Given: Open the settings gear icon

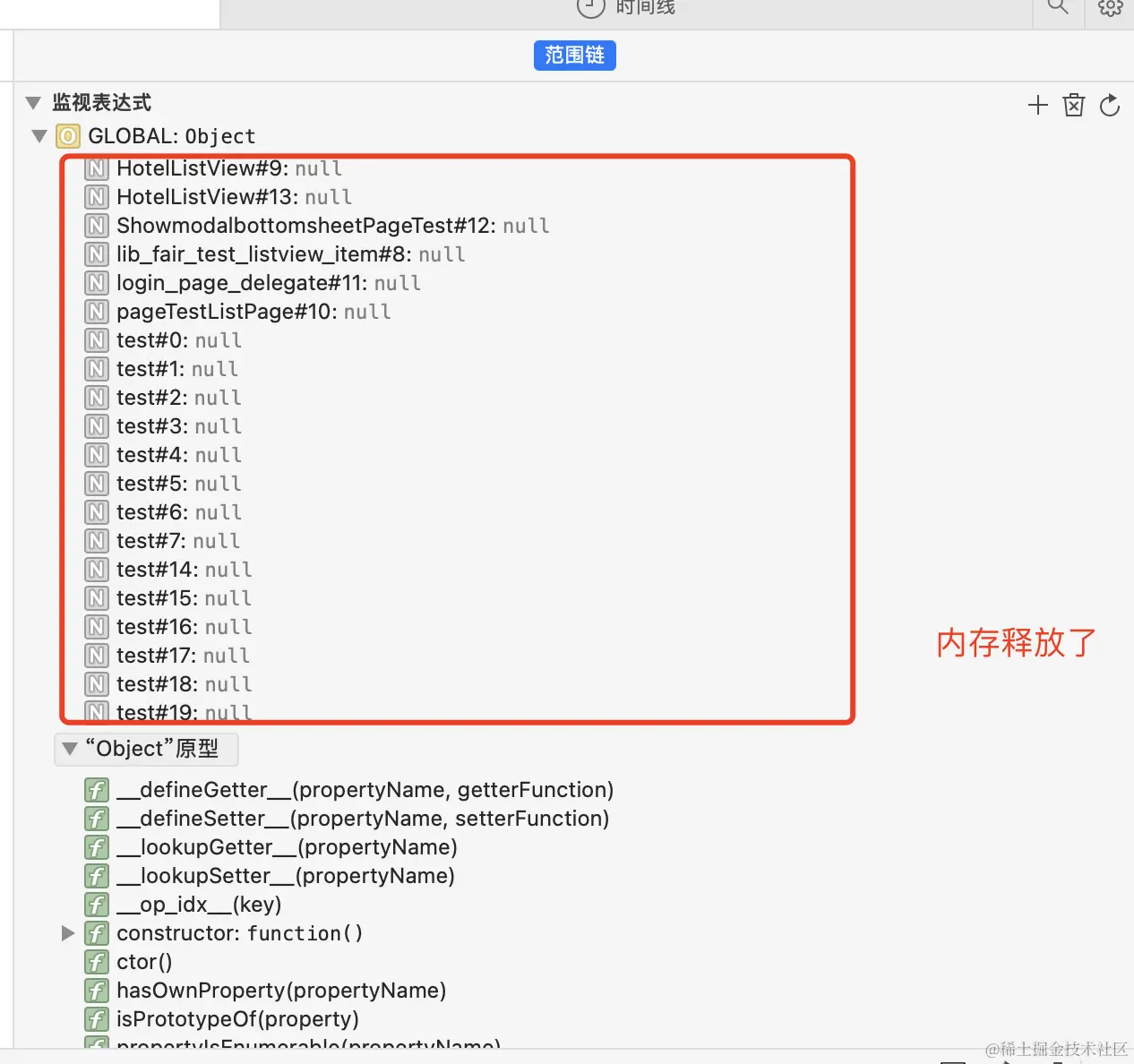Looking at the screenshot, I should [1110, 7].
